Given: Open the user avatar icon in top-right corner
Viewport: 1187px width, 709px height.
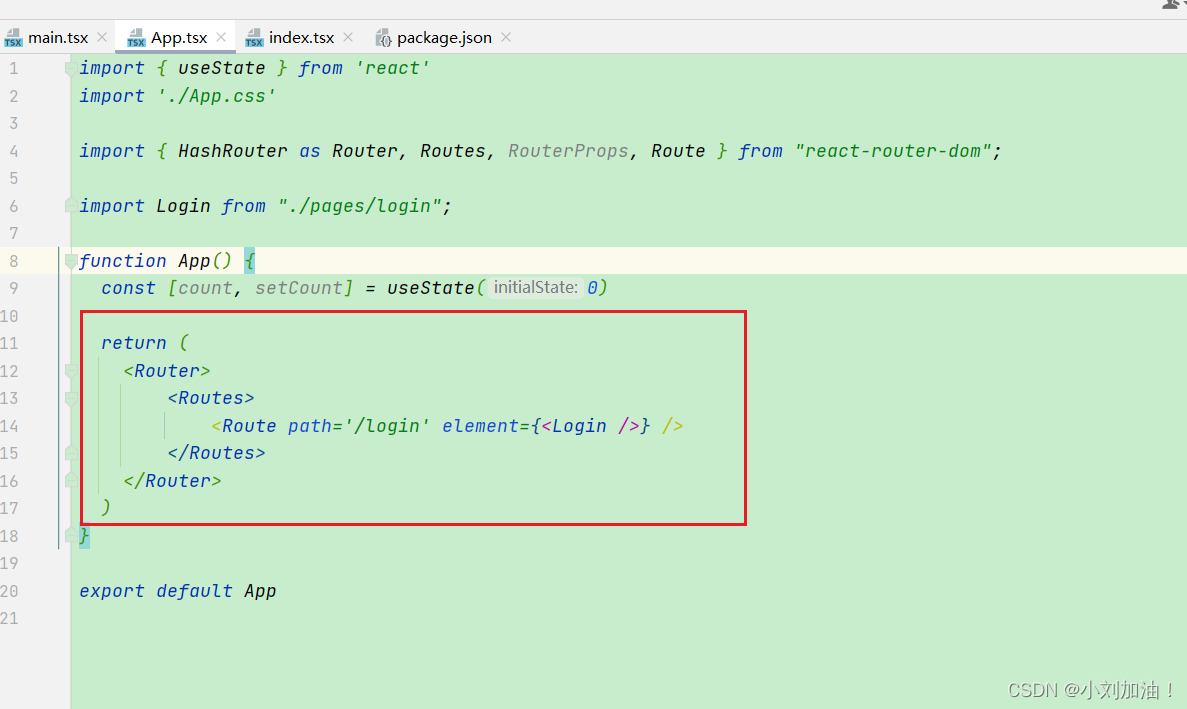Looking at the screenshot, I should tap(1172, 7).
